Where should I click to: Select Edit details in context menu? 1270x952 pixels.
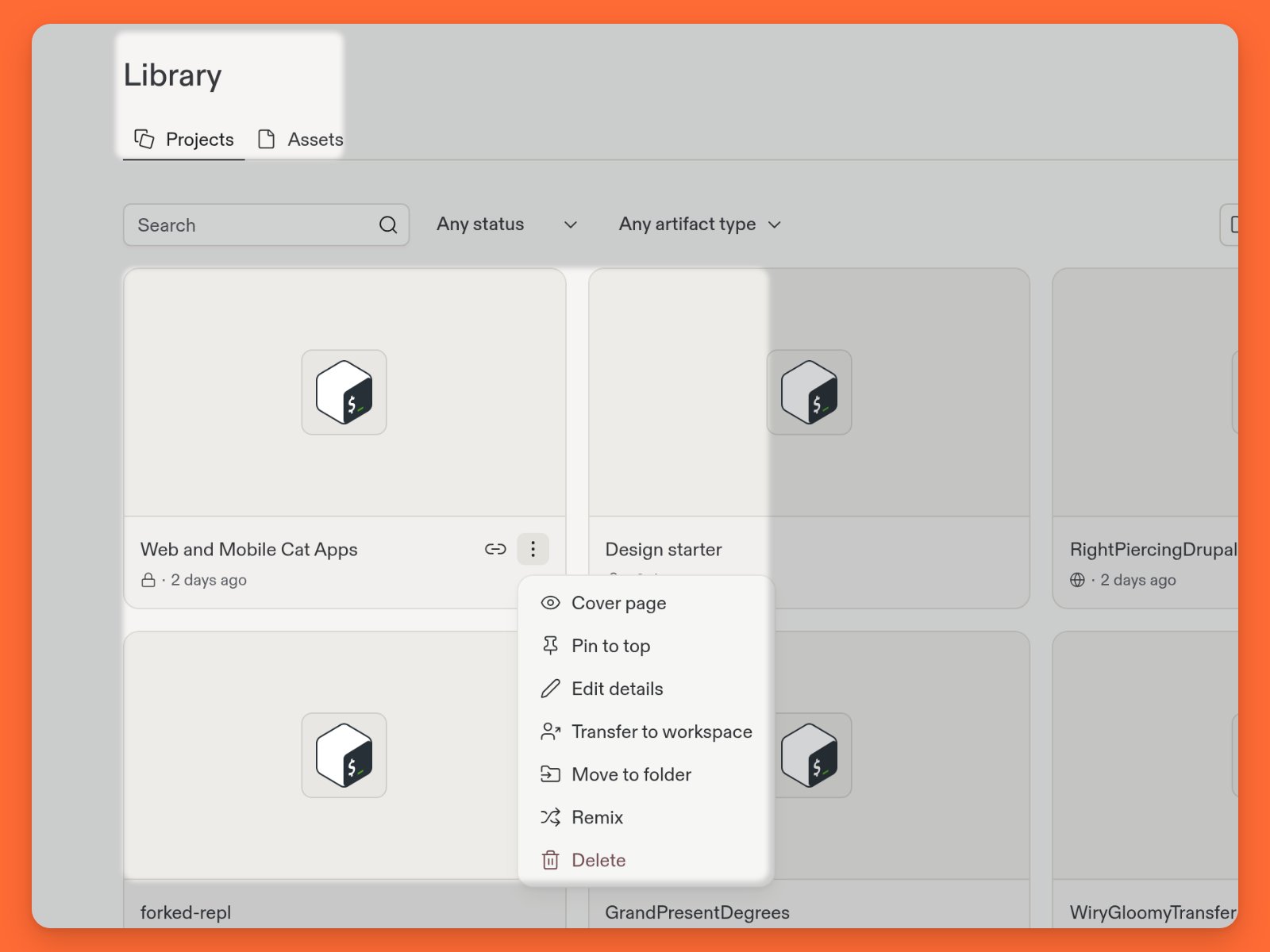click(645, 689)
